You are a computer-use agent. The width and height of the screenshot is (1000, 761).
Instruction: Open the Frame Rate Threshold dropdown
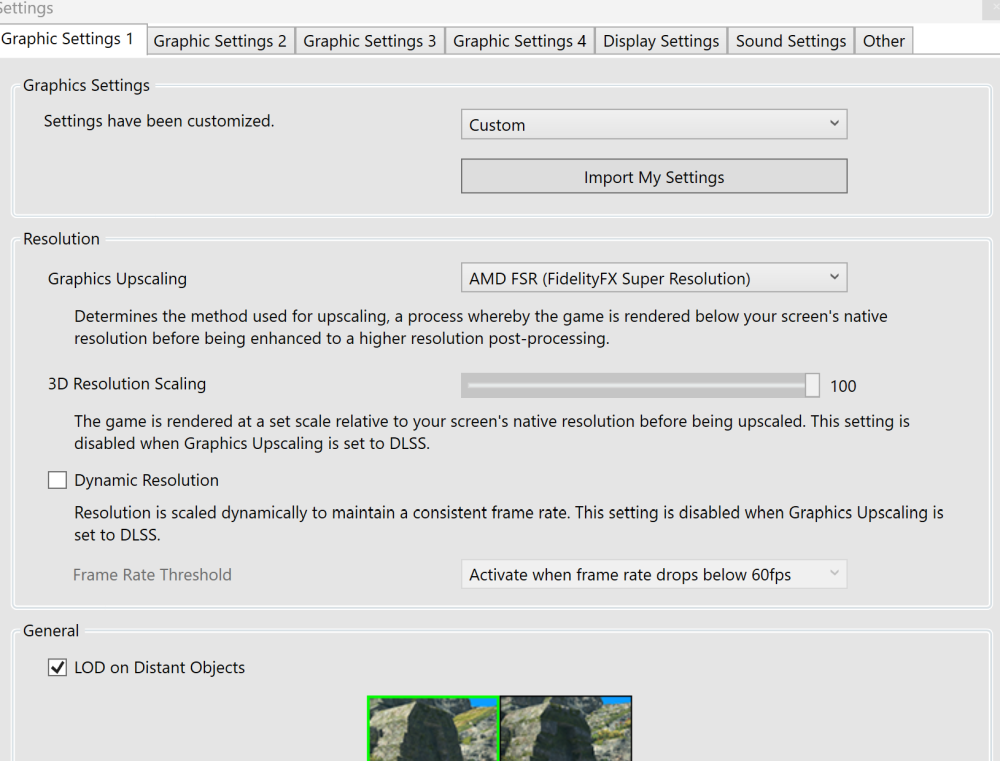(x=654, y=575)
